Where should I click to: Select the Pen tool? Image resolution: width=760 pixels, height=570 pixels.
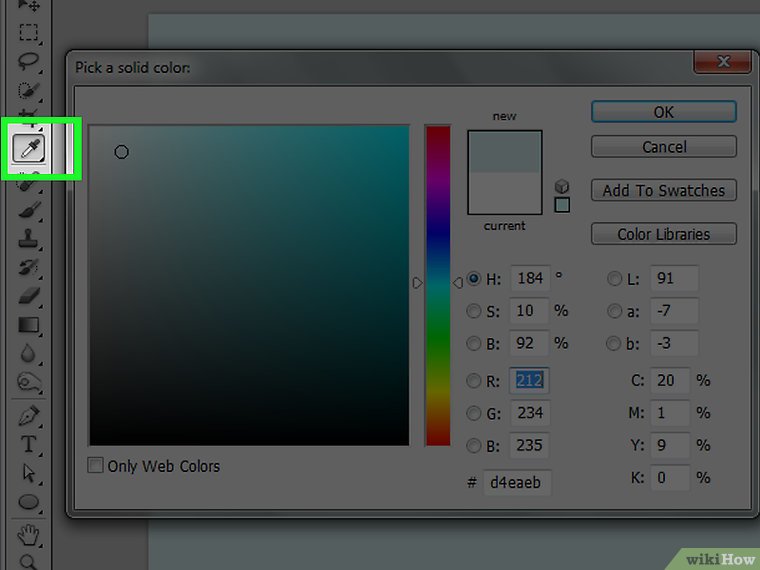point(28,414)
